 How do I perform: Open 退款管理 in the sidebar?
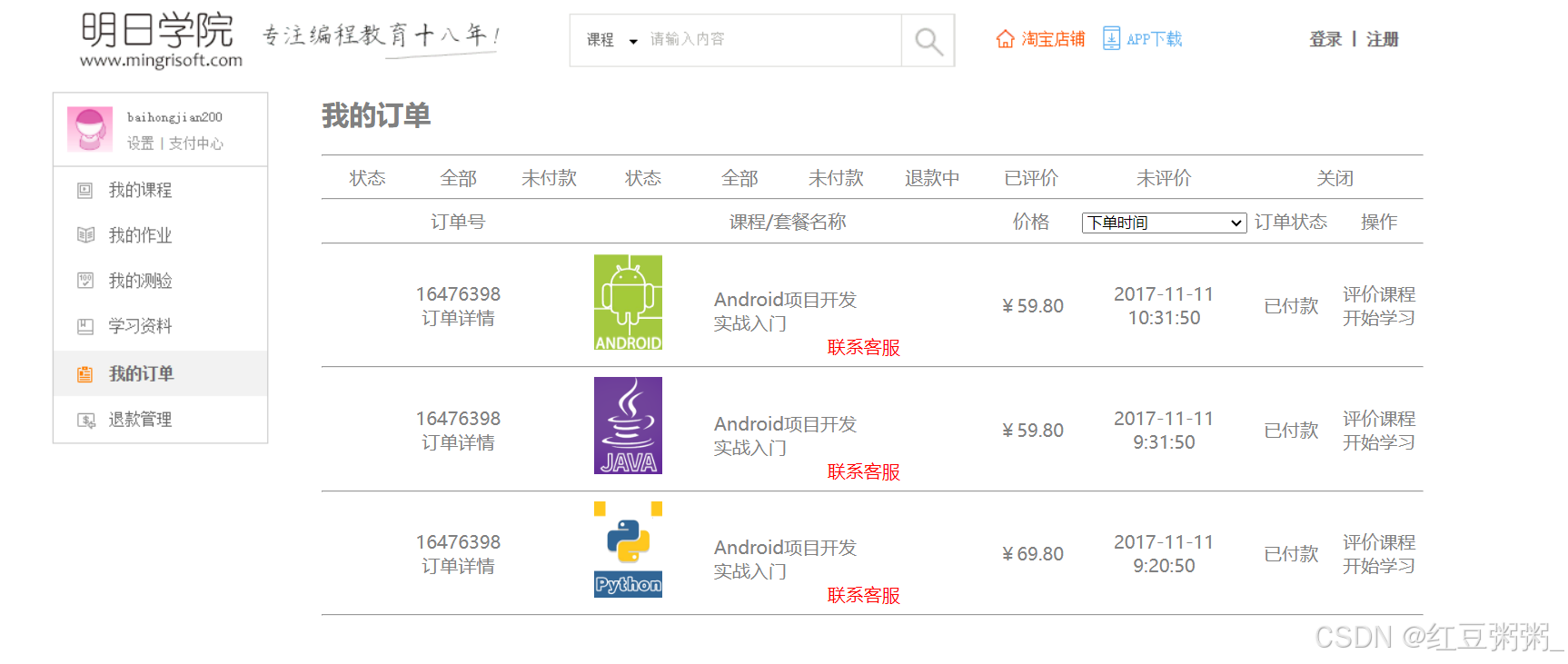pos(140,420)
